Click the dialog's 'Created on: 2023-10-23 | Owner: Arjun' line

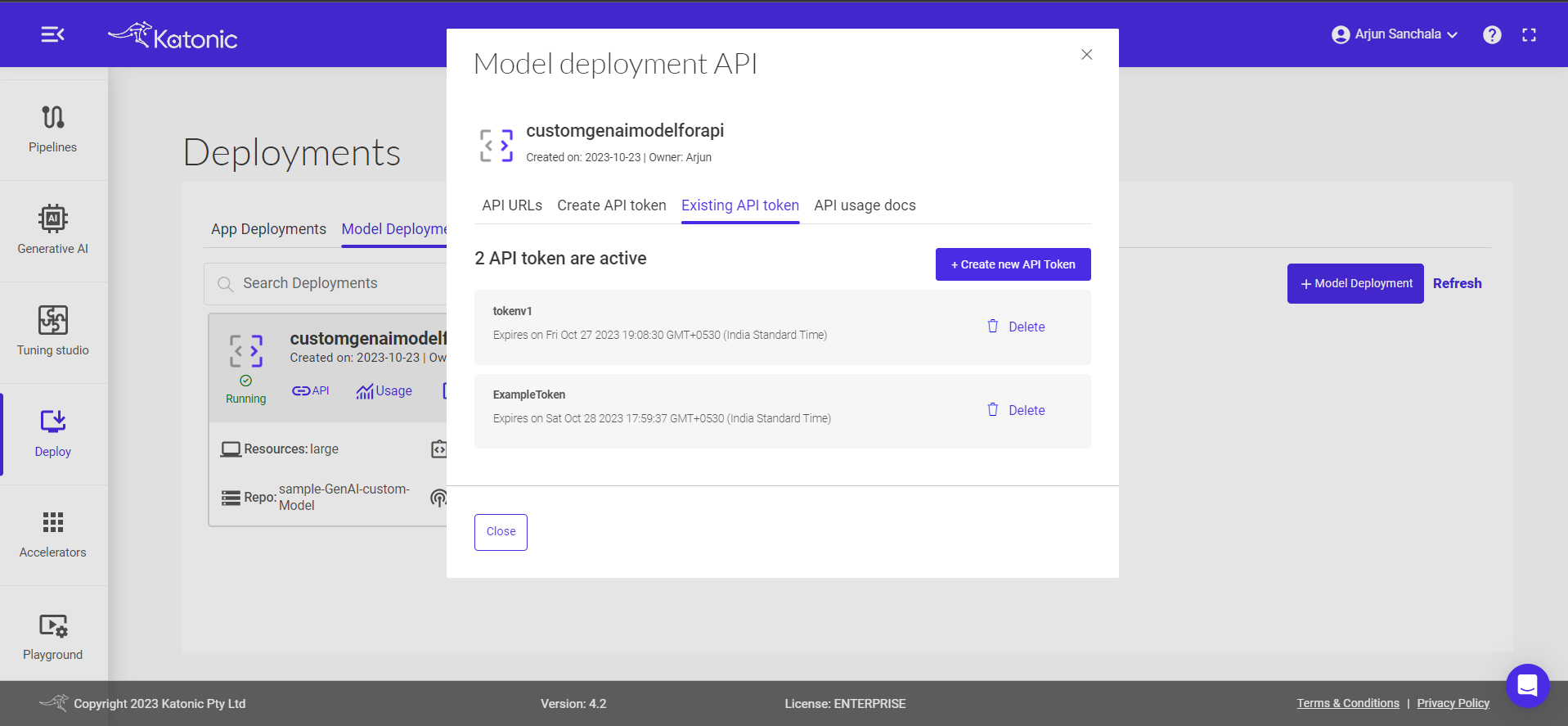click(x=618, y=157)
